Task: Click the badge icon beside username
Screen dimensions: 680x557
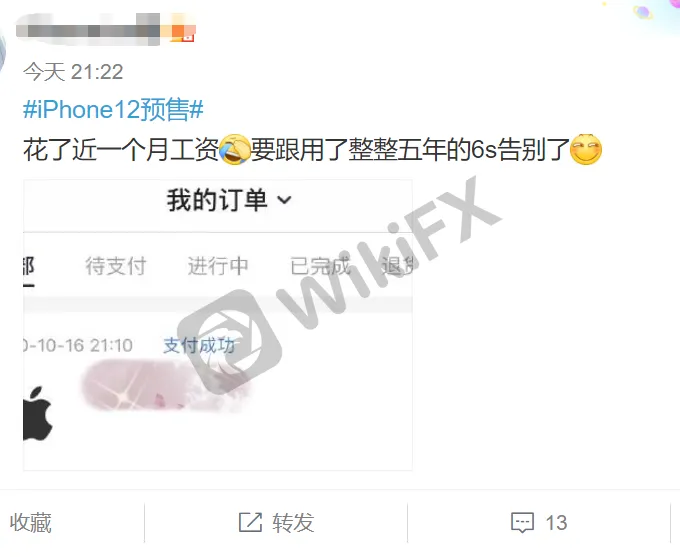Action: [182, 32]
